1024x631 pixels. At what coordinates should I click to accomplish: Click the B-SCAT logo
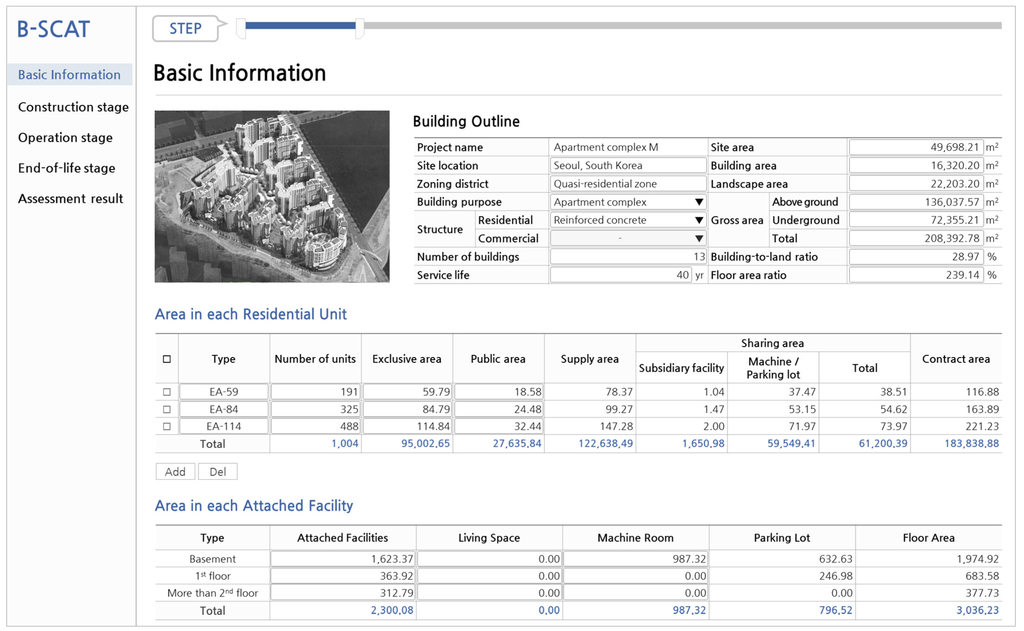click(53, 29)
